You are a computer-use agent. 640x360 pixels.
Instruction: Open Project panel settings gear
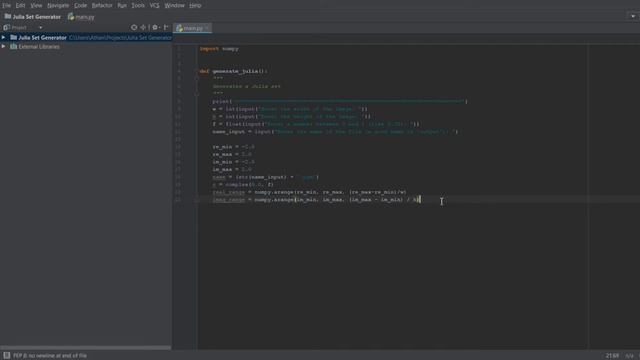pyautogui.click(x=155, y=27)
